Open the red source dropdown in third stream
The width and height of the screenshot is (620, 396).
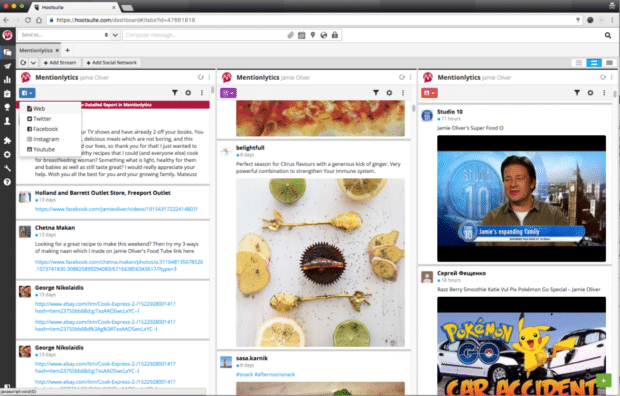429,93
